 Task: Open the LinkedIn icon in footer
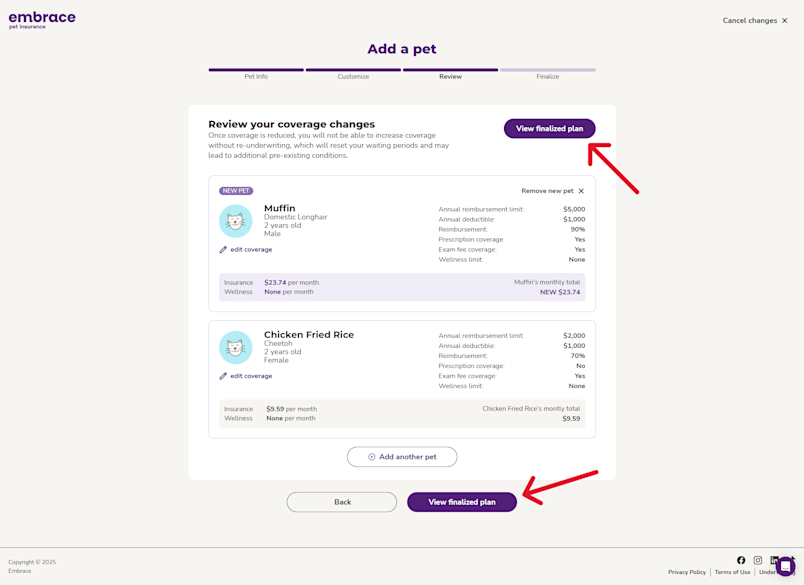[773, 560]
